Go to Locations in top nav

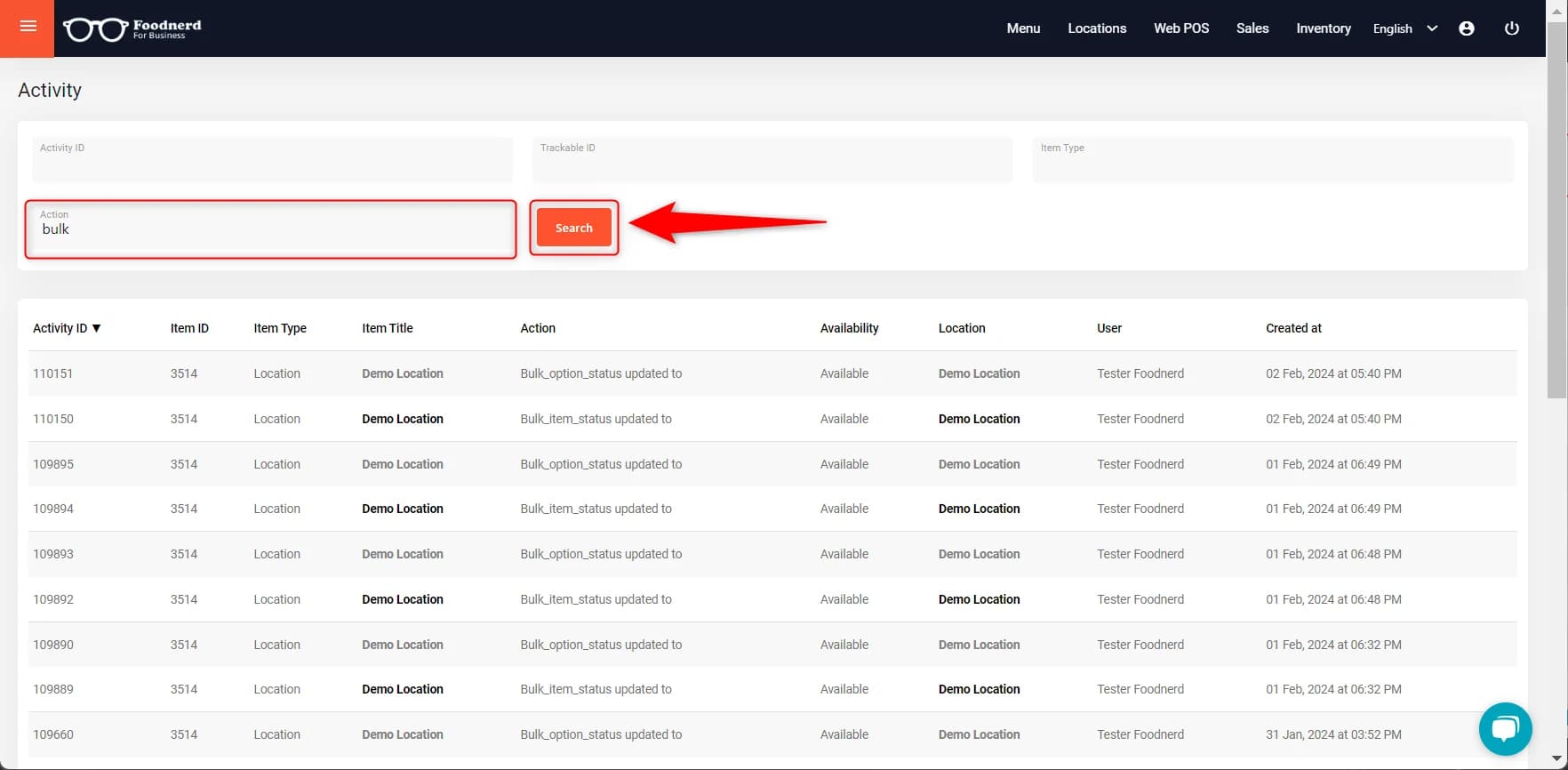[x=1097, y=28]
